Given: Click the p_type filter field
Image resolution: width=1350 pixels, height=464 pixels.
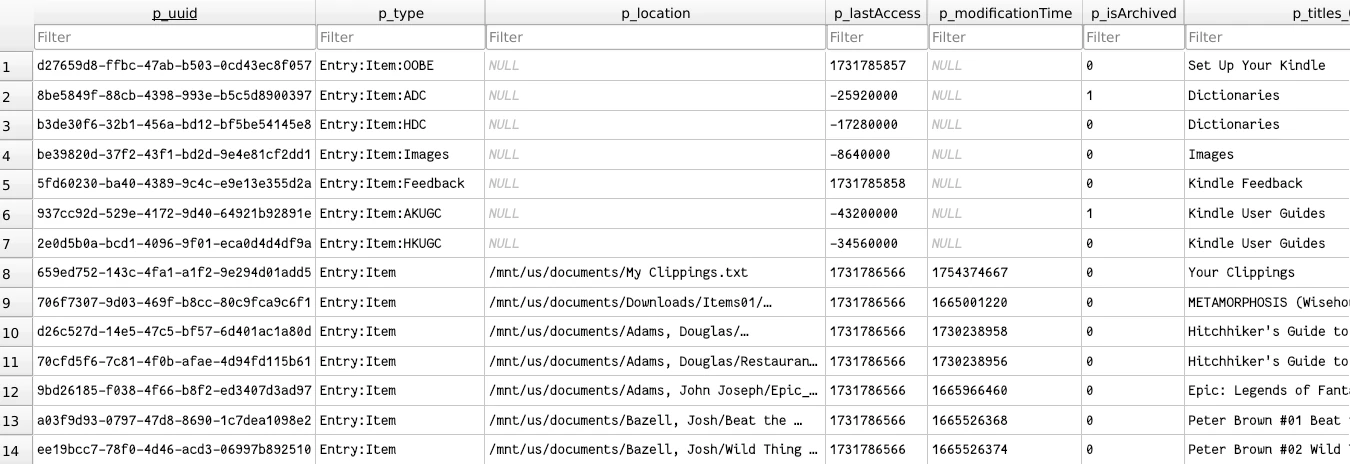Looking at the screenshot, I should point(400,37).
